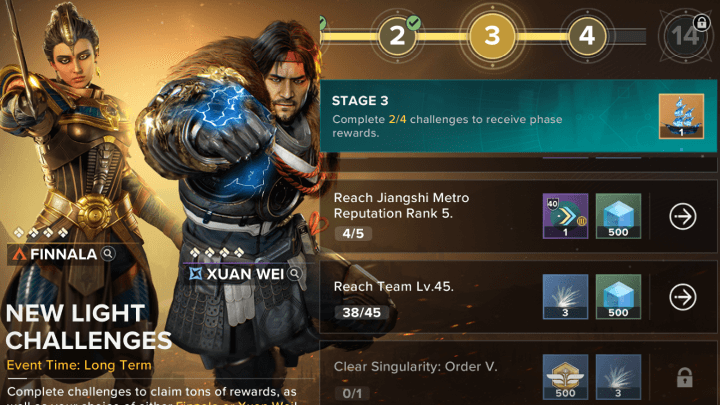Image resolution: width=720 pixels, height=405 pixels.
Task: Click the padlock on Clear Singularity challenge
Action: (684, 377)
